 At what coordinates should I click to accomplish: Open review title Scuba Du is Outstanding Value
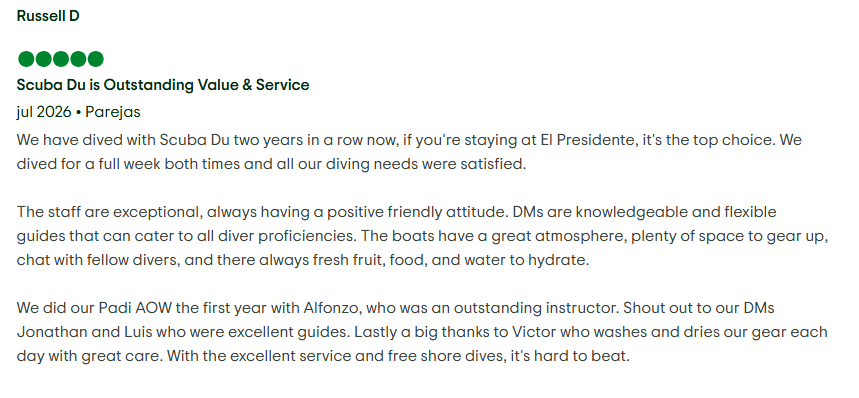click(x=163, y=85)
